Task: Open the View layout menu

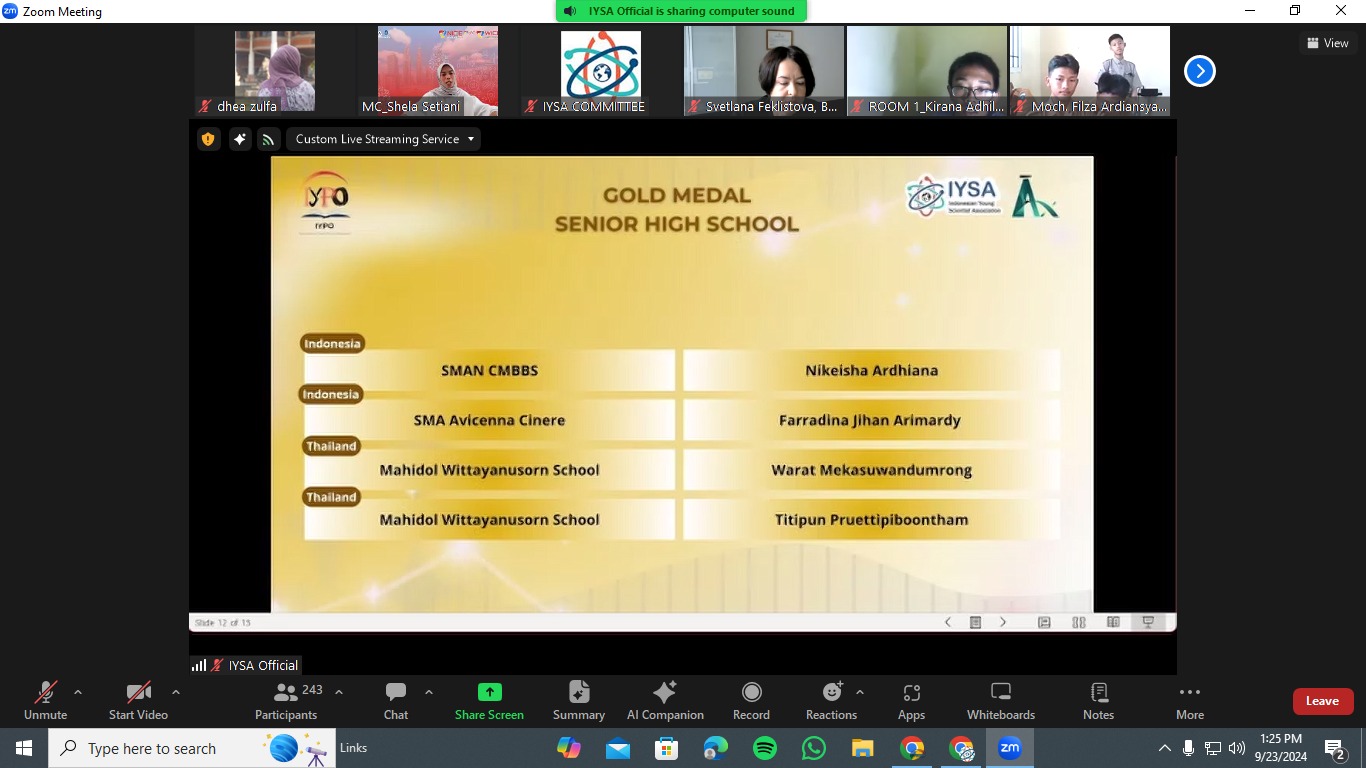Action: point(1327,43)
